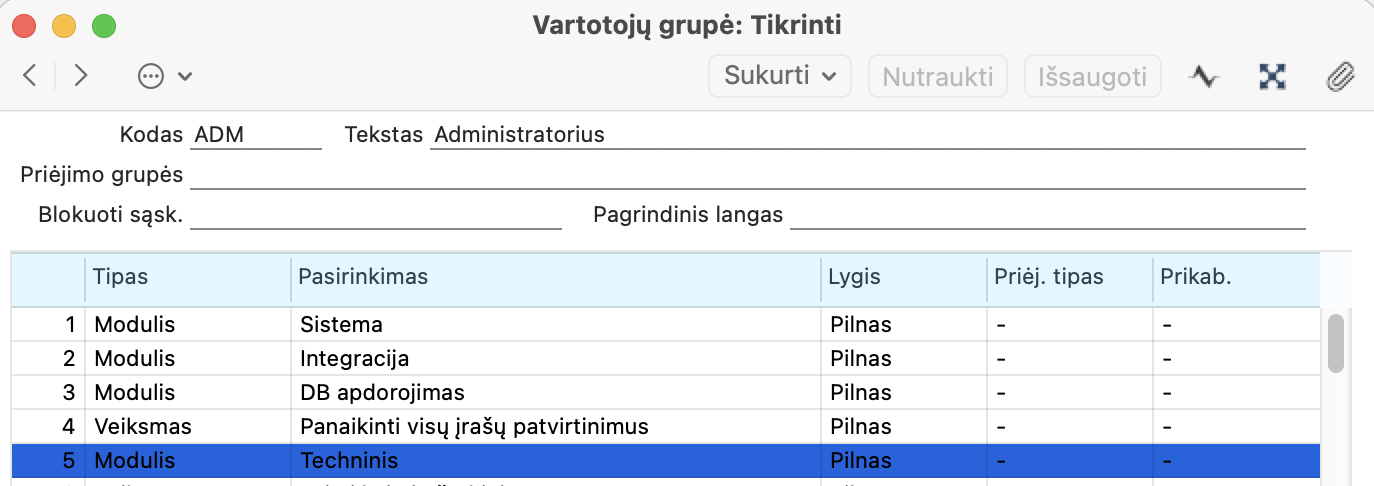Select the DB apdorojimas row
This screenshot has height=486, width=1374.
[382, 393]
